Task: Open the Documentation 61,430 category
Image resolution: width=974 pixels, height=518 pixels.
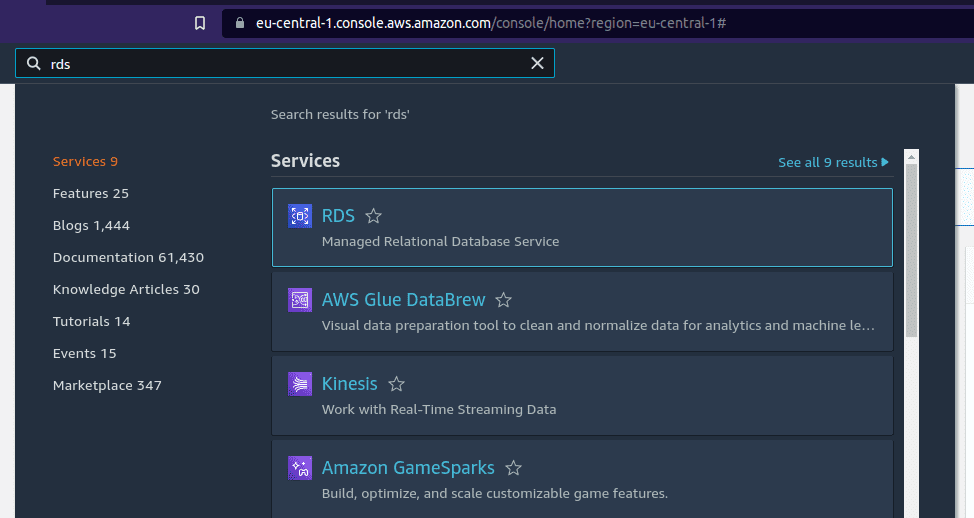Action: pos(128,257)
